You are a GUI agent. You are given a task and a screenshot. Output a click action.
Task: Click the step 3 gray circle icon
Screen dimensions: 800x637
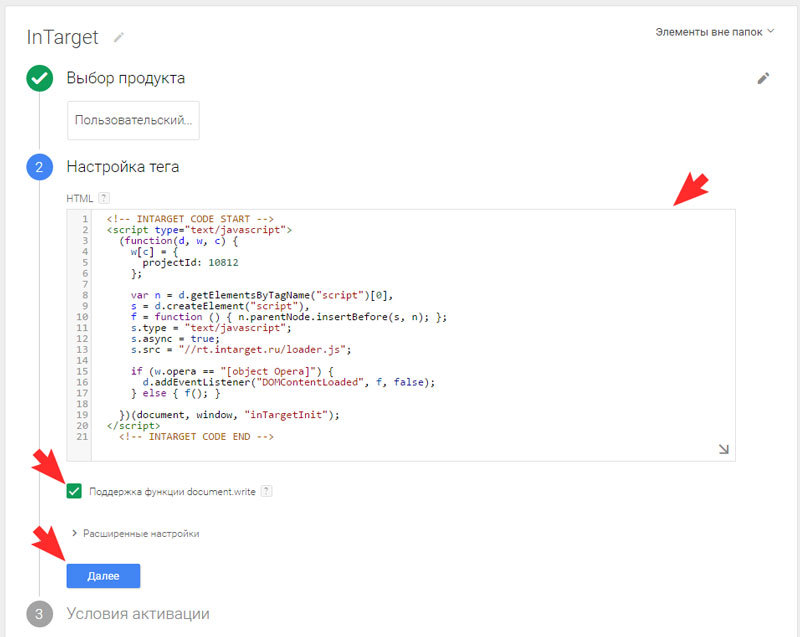click(39, 614)
